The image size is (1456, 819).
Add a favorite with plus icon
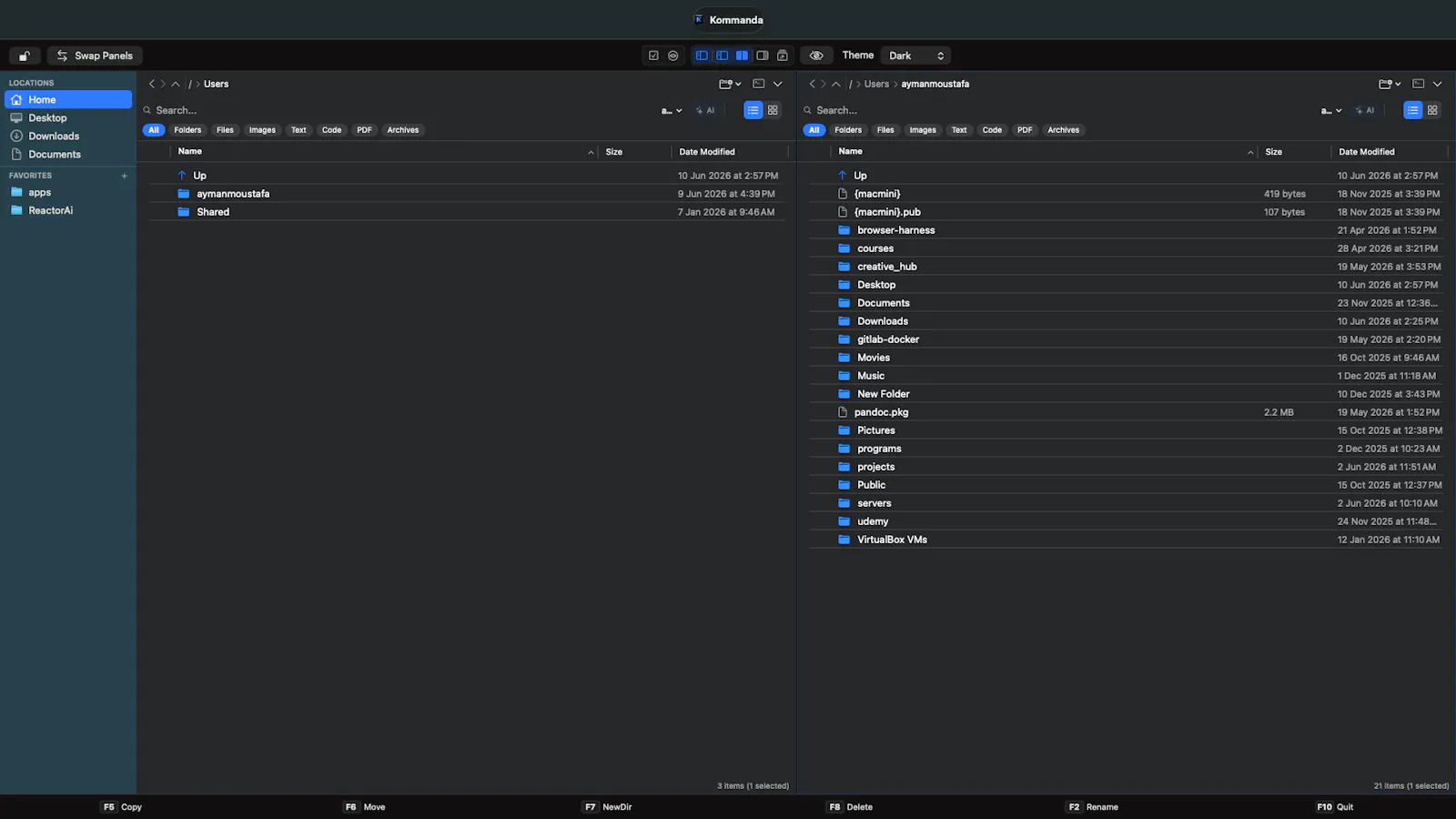point(125,176)
